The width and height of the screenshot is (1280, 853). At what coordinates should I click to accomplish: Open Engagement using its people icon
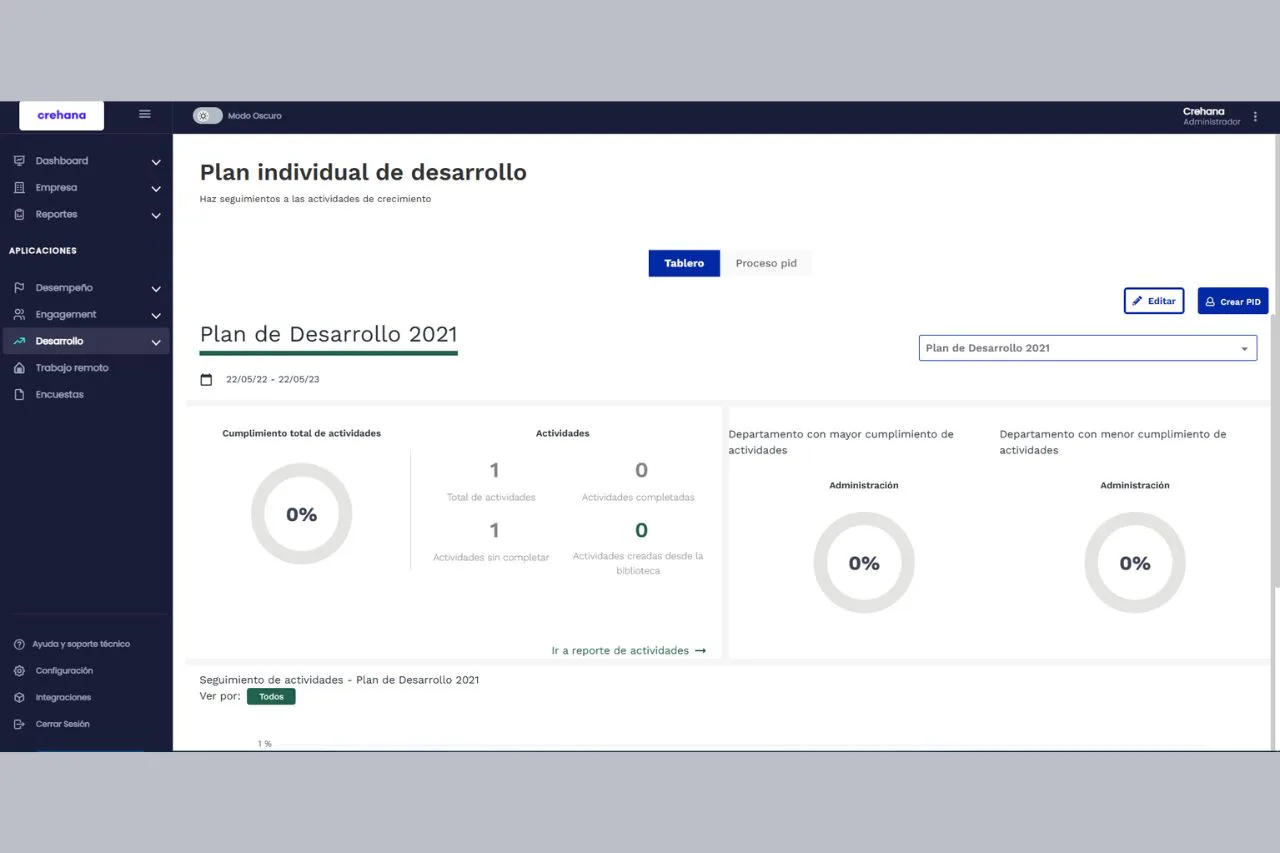(x=20, y=314)
